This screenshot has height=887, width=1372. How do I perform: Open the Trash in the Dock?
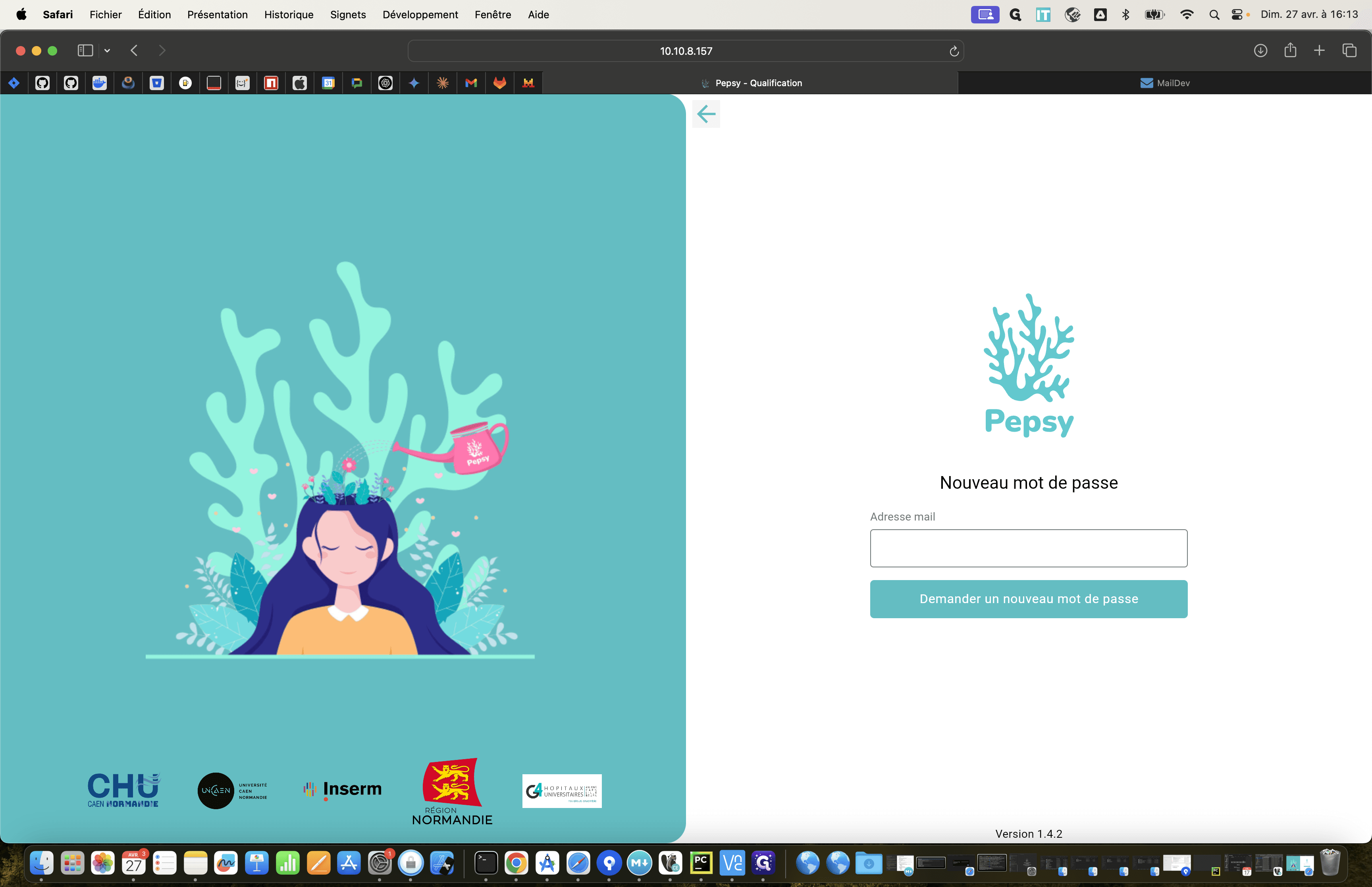(1330, 863)
